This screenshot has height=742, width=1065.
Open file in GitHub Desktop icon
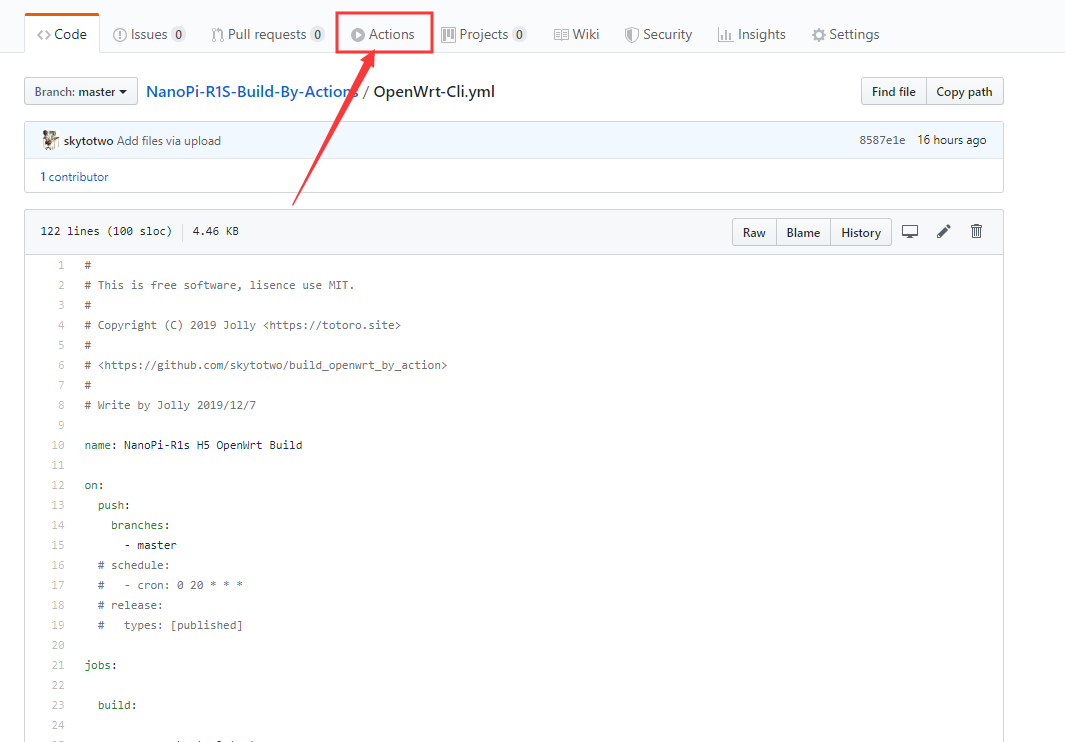(910, 231)
